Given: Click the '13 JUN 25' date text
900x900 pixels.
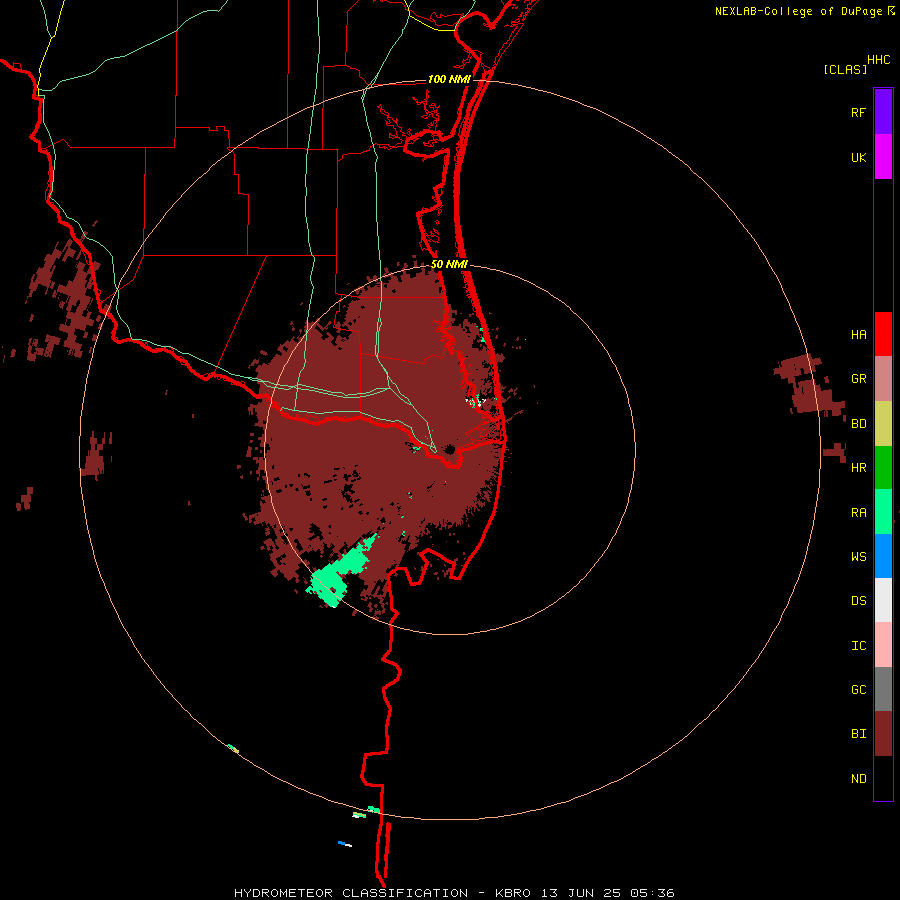Looking at the screenshot, I should coord(580,893).
